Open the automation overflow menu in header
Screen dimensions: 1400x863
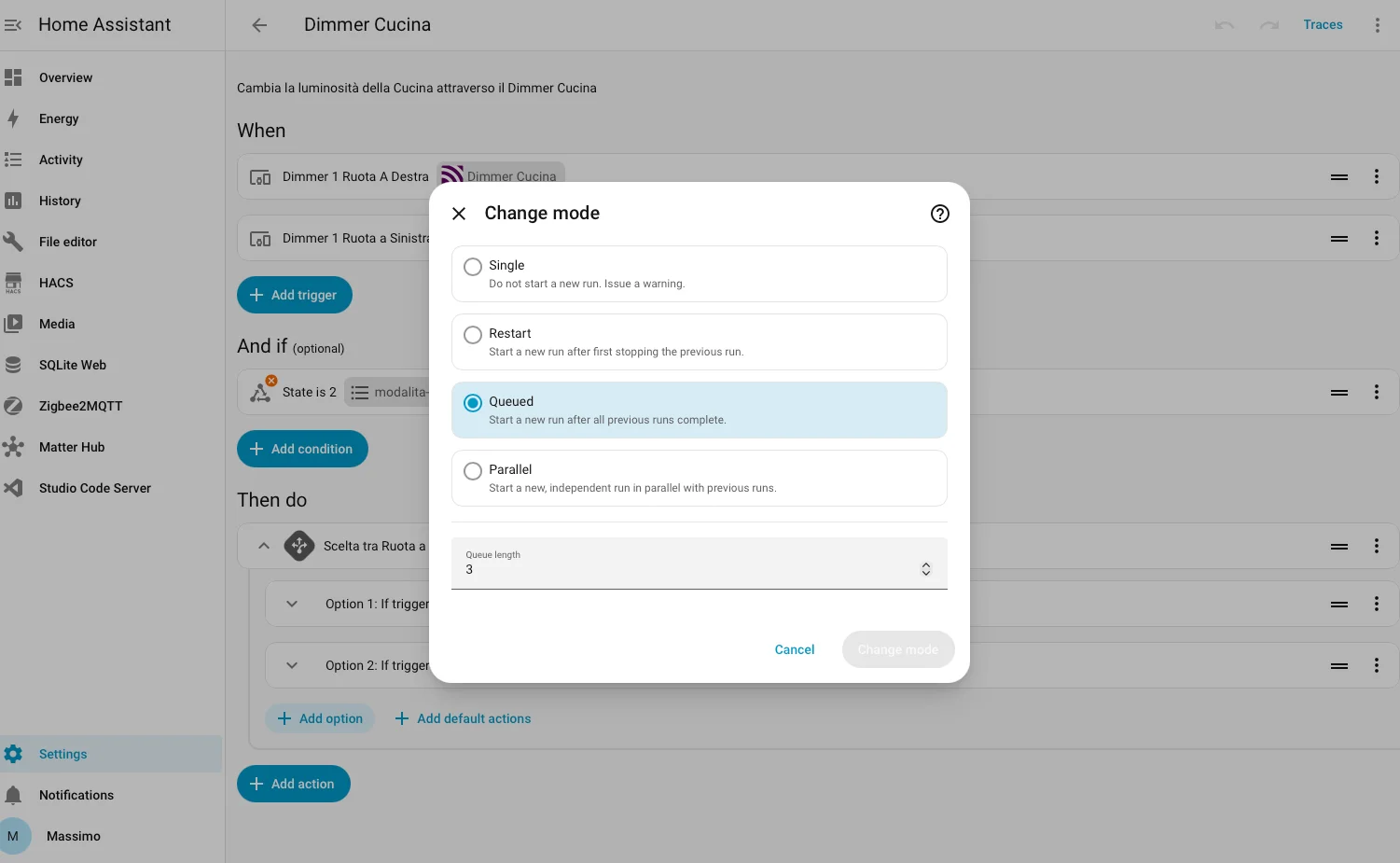coord(1377,25)
